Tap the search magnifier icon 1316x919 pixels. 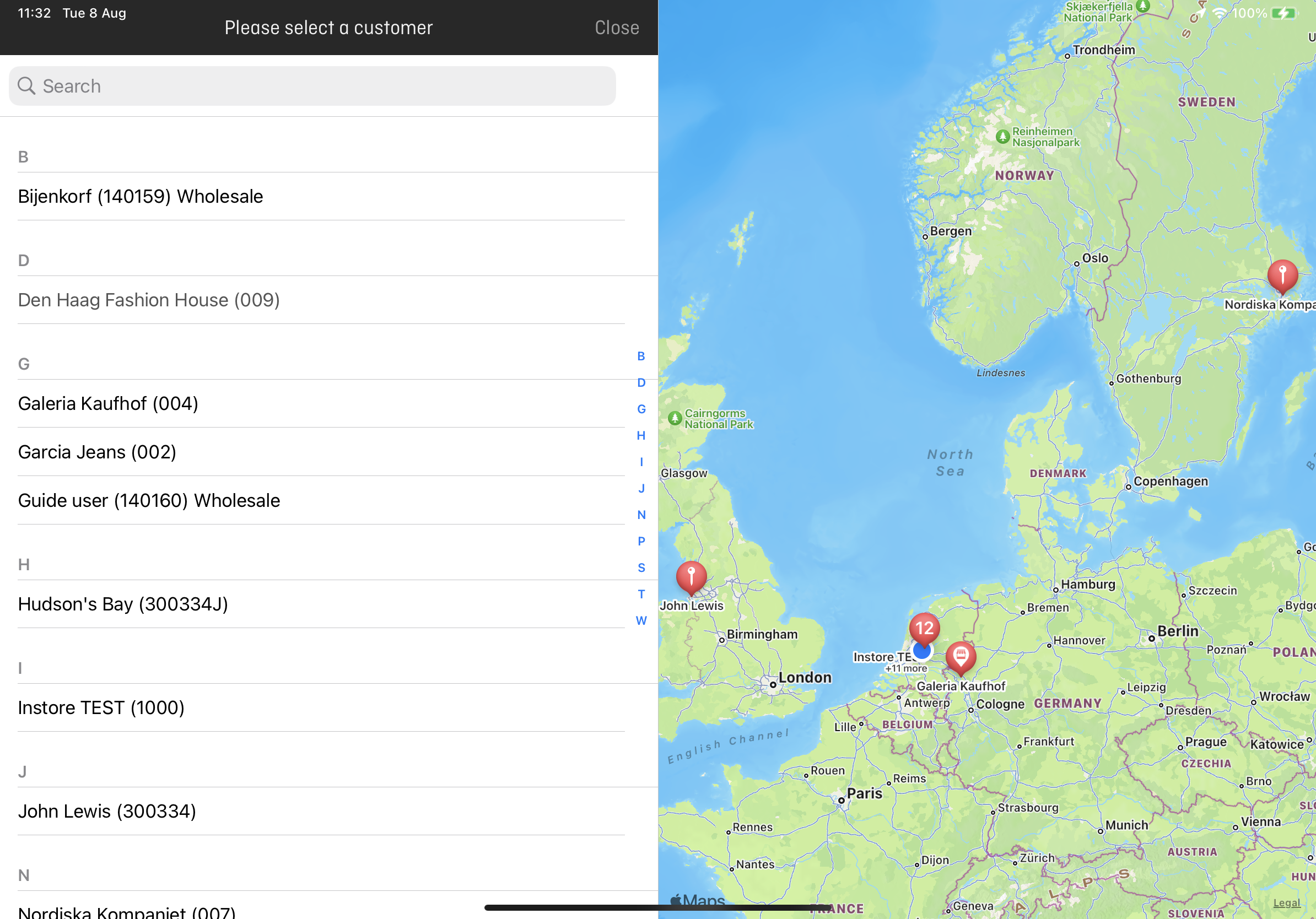point(27,86)
